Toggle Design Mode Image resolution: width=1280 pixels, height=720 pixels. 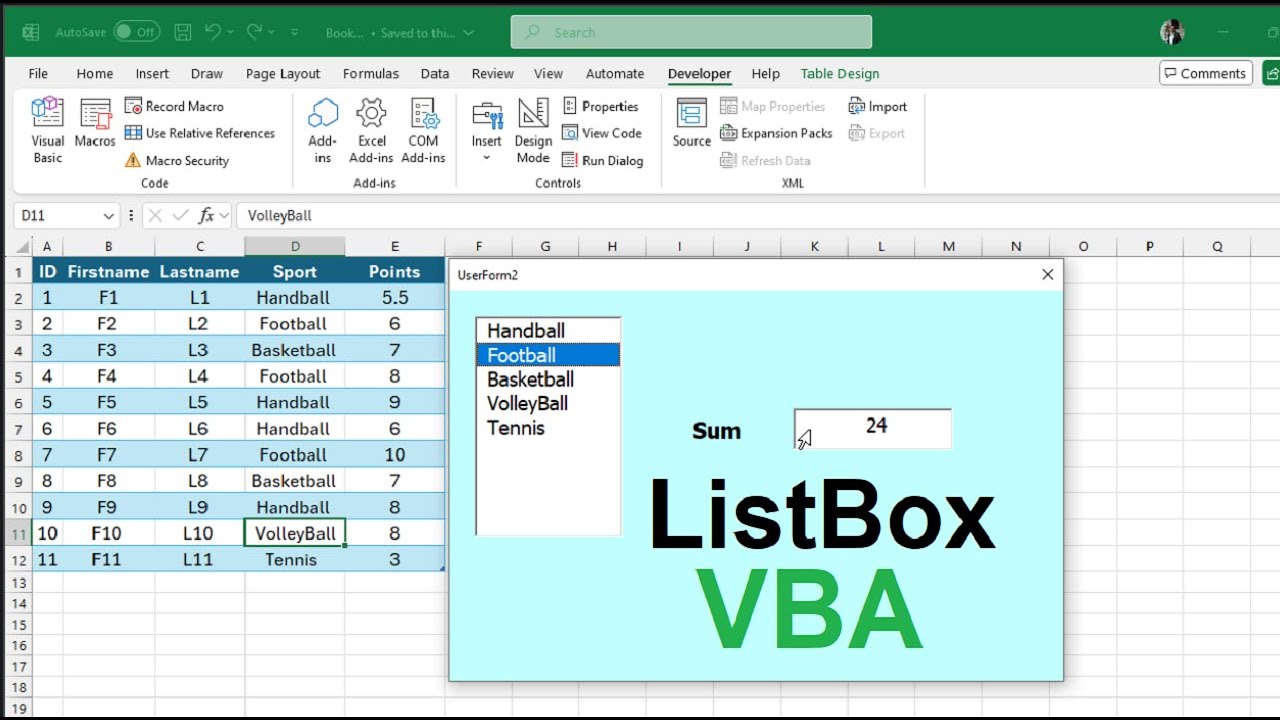(x=533, y=131)
